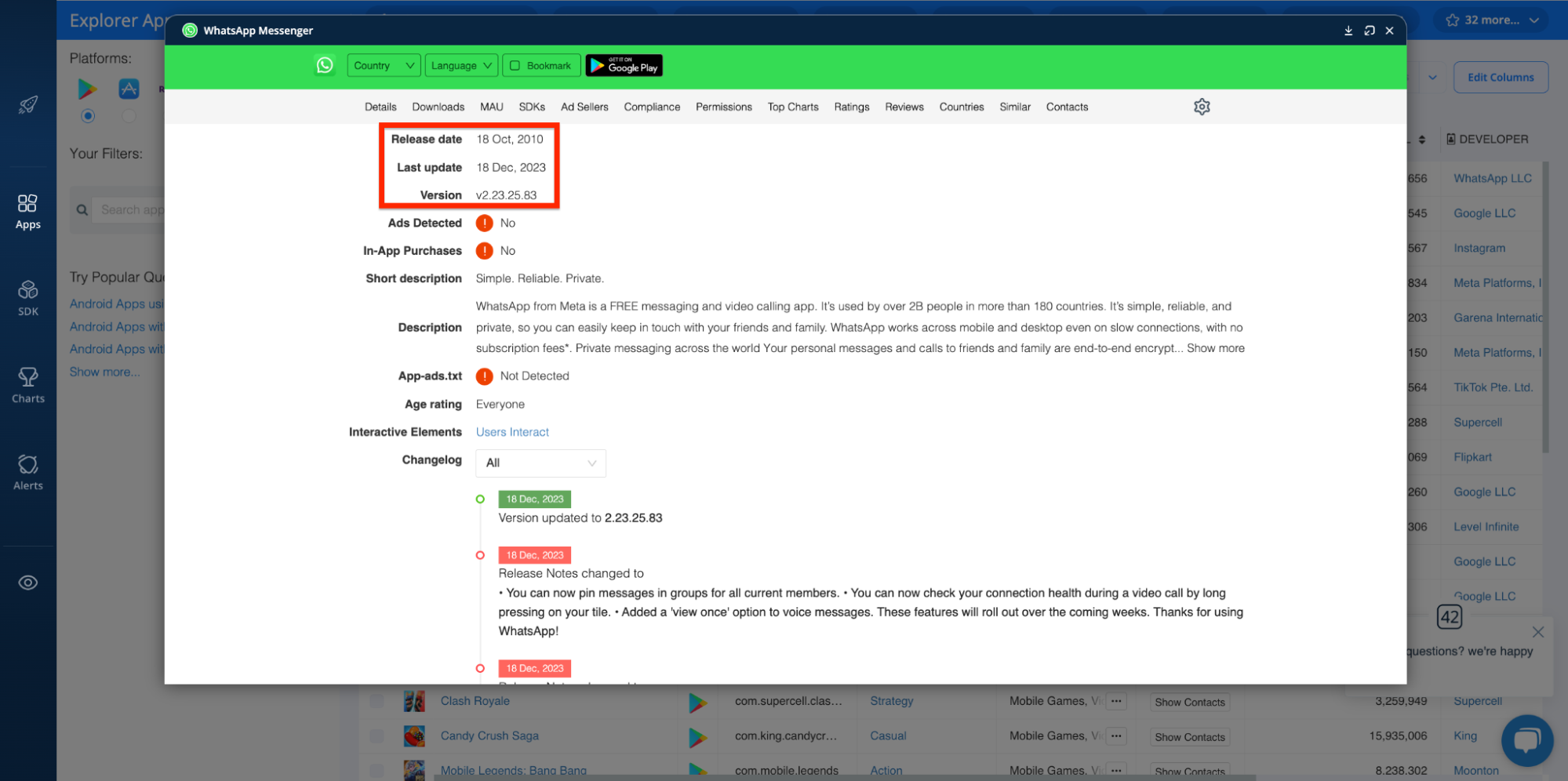Image resolution: width=1568 pixels, height=781 pixels.
Task: Click Show Contacts for Clash Royale
Action: 1189,702
